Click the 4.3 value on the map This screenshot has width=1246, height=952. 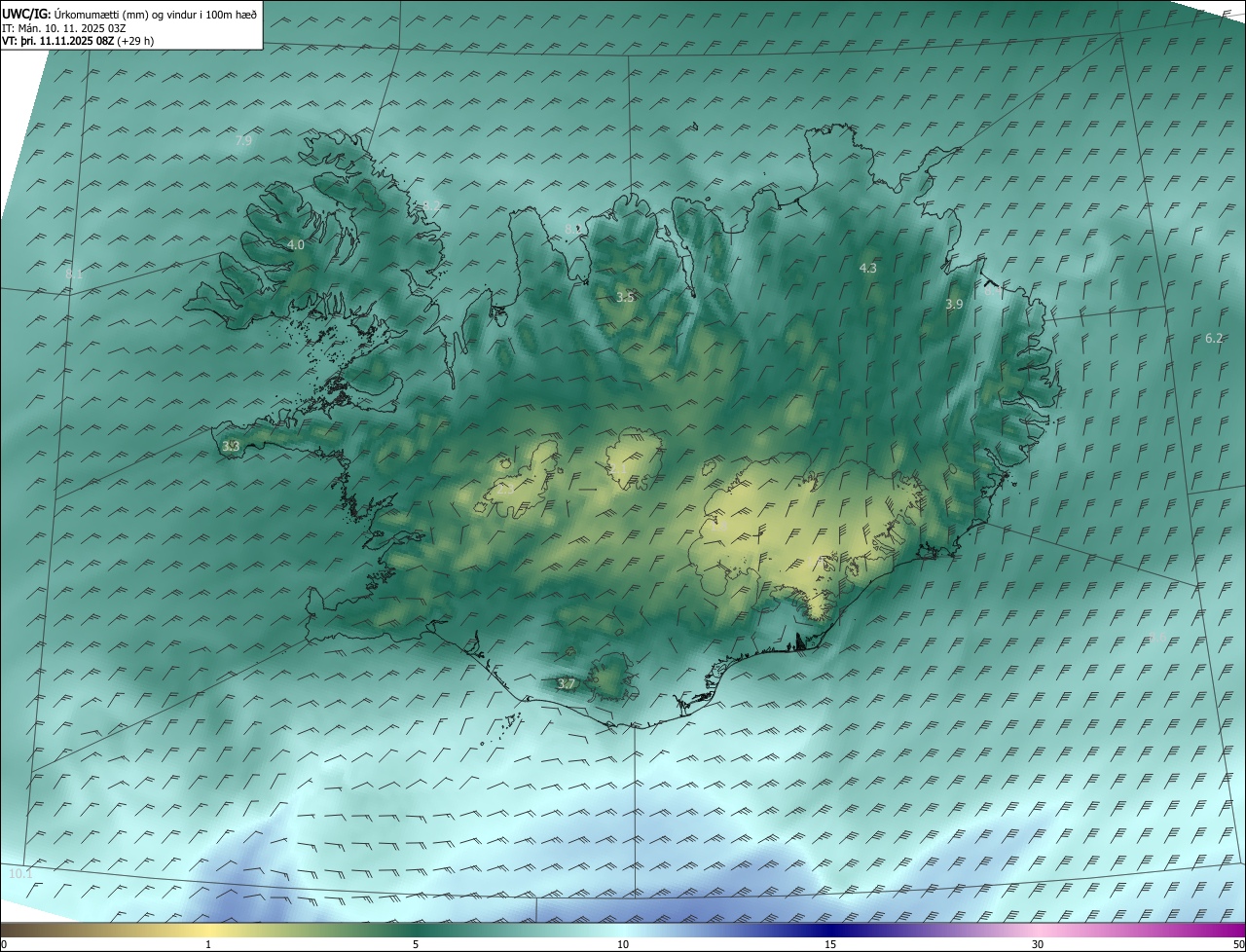point(867,268)
